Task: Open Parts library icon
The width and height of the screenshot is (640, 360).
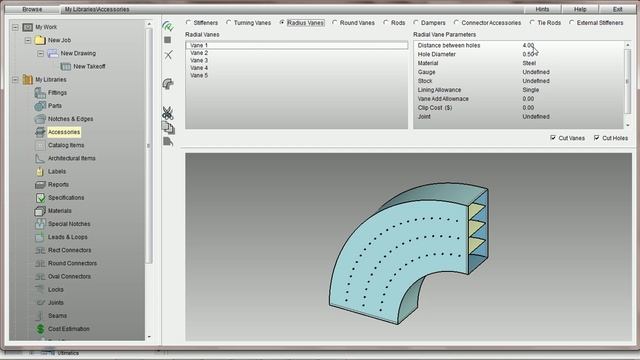Action: [x=40, y=106]
